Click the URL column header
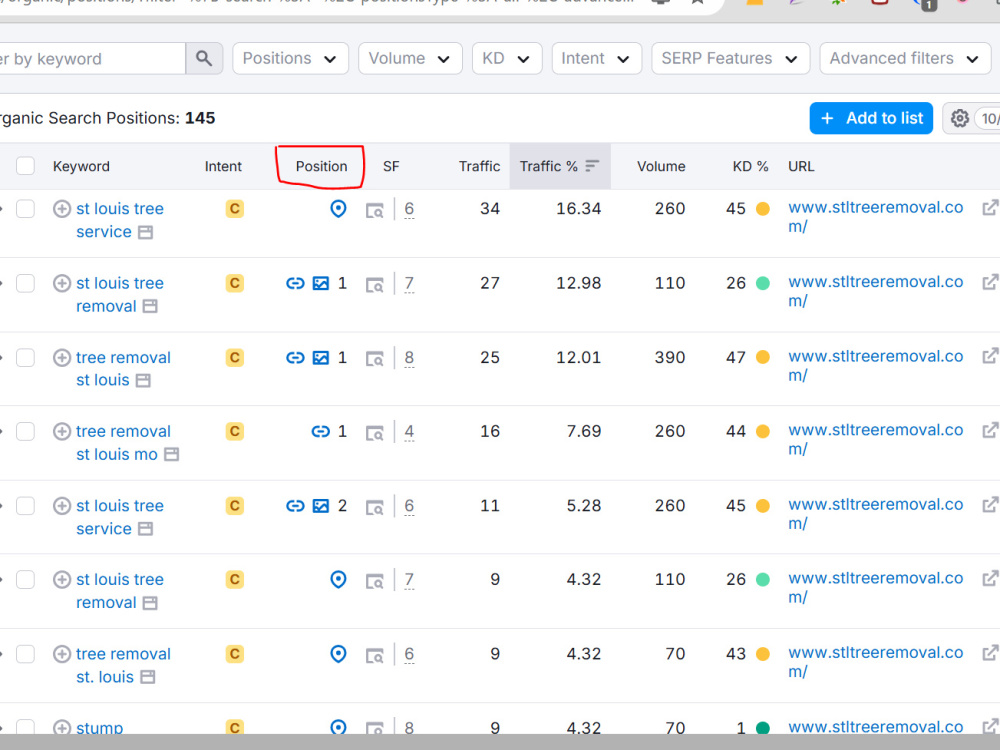The width and height of the screenshot is (1000, 750). click(x=801, y=166)
